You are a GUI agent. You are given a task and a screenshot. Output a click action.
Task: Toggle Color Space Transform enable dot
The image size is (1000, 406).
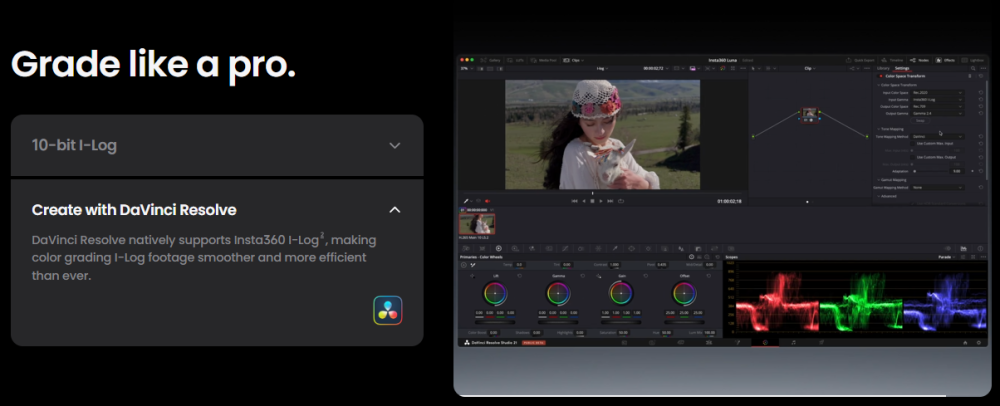coord(881,76)
